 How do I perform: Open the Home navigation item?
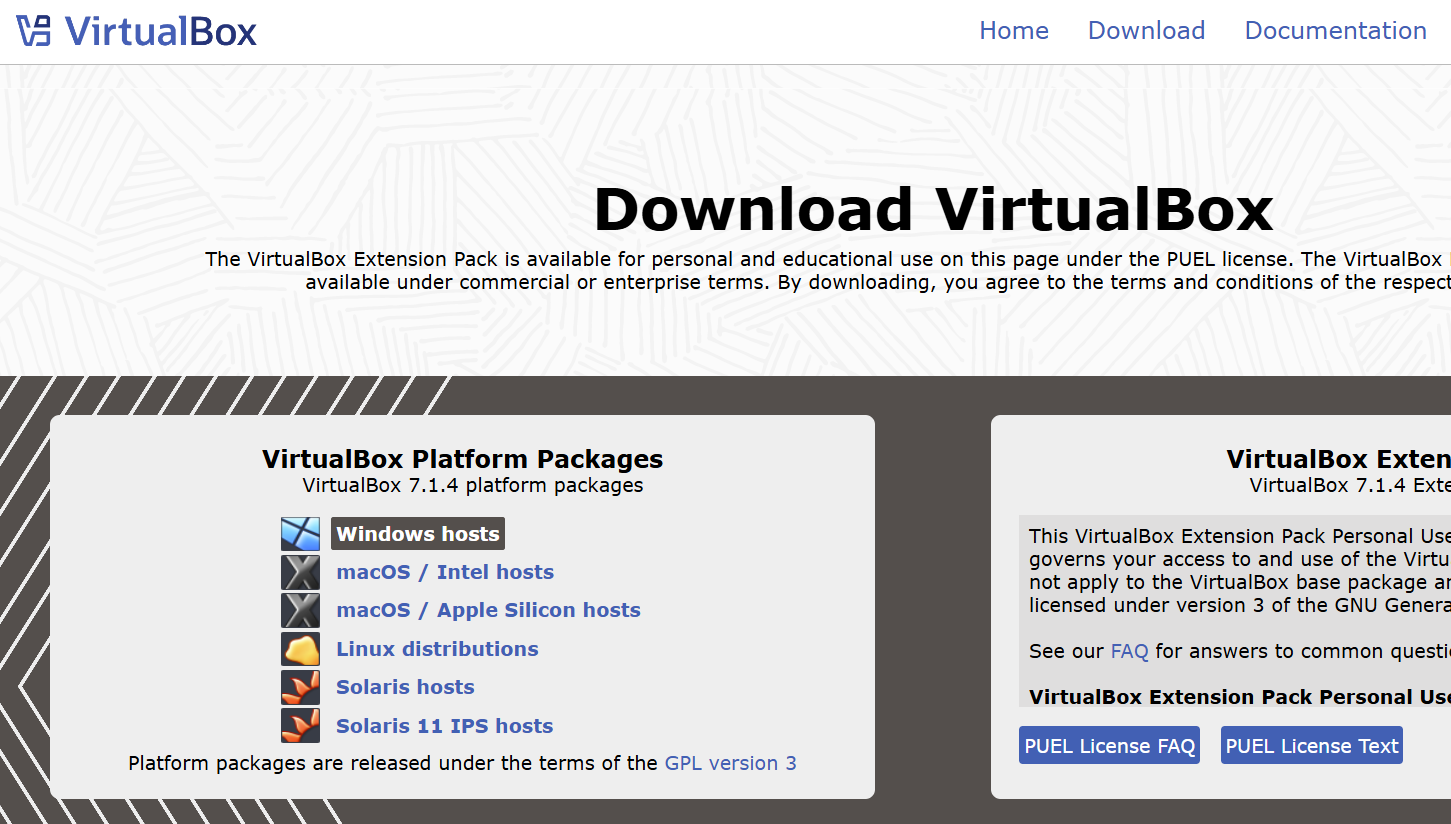(x=1014, y=31)
